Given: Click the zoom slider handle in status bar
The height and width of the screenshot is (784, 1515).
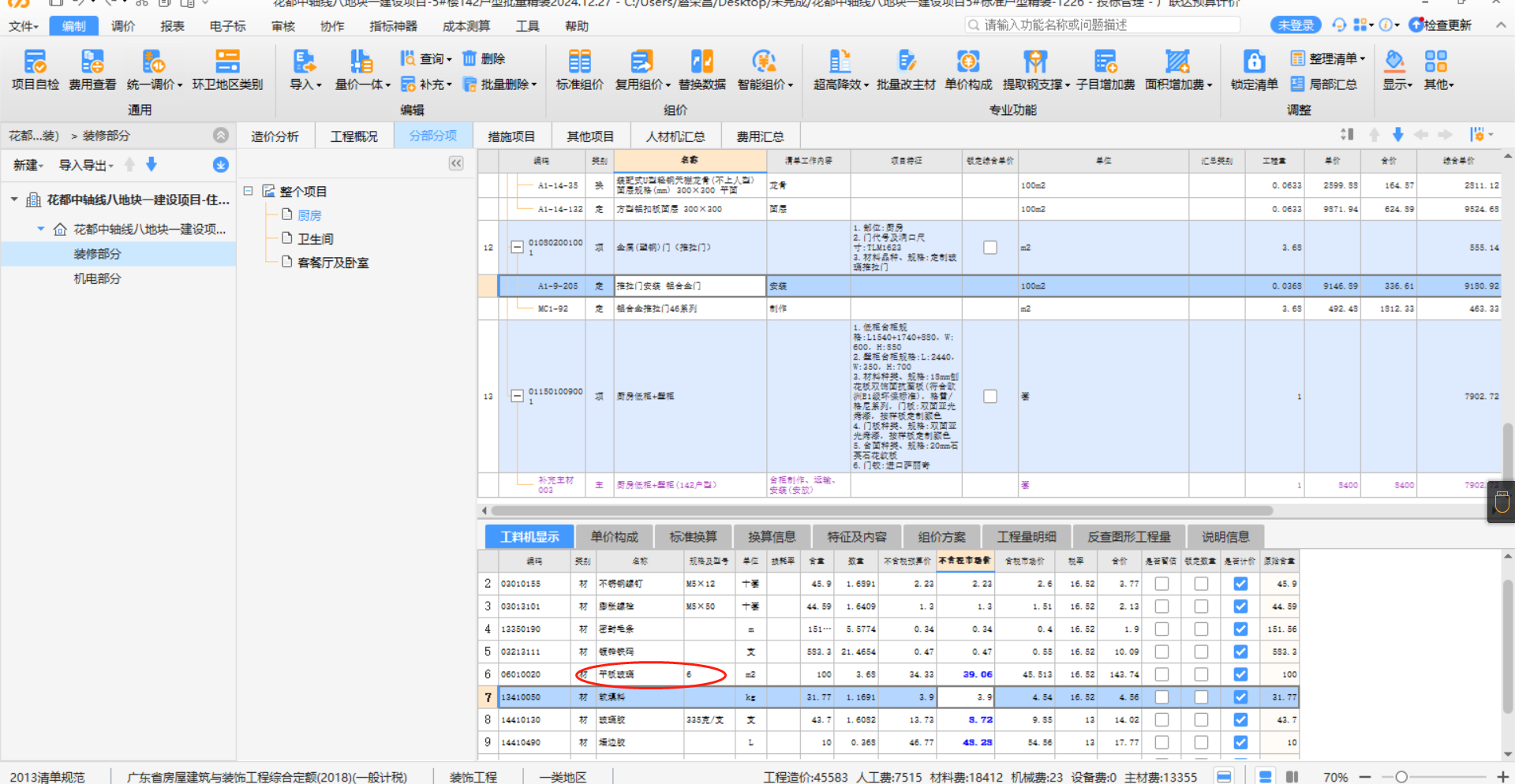Looking at the screenshot, I should 1401,777.
